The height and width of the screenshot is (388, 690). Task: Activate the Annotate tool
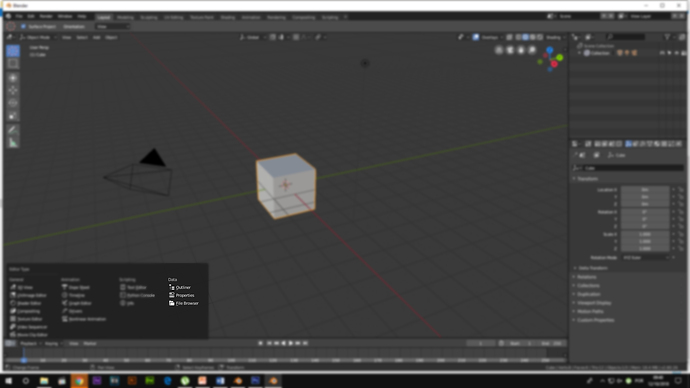(x=13, y=130)
